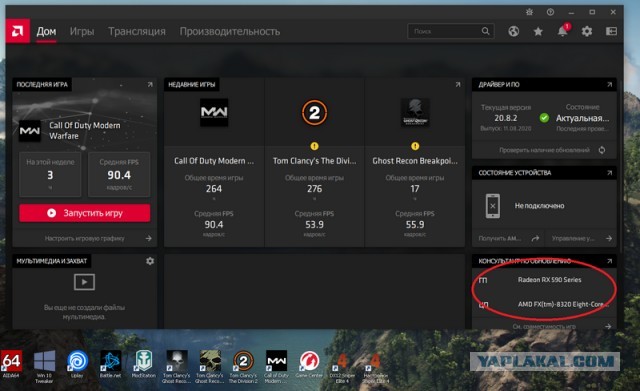Select Ghost Recon Breakpoint game icon
This screenshot has width=640, height=391.
pyautogui.click(x=415, y=112)
